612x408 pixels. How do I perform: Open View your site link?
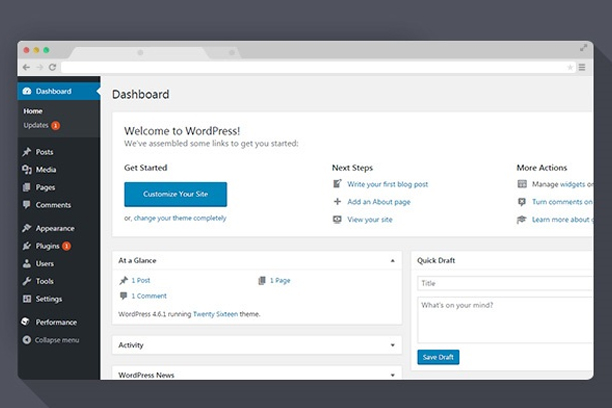tap(370, 219)
